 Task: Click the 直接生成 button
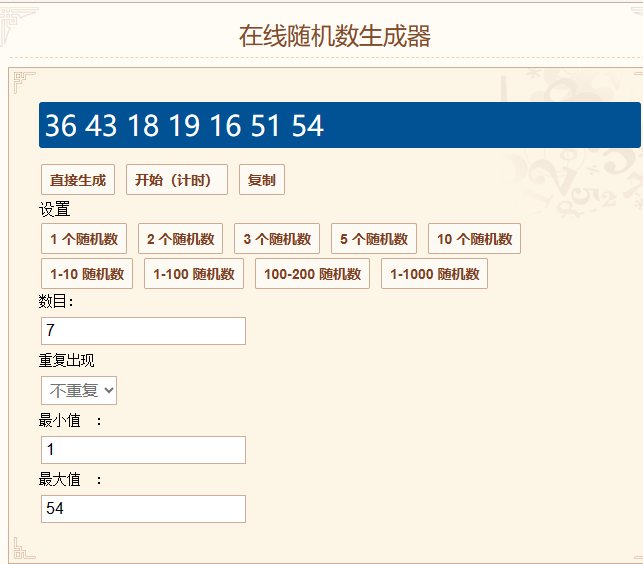coord(78,180)
